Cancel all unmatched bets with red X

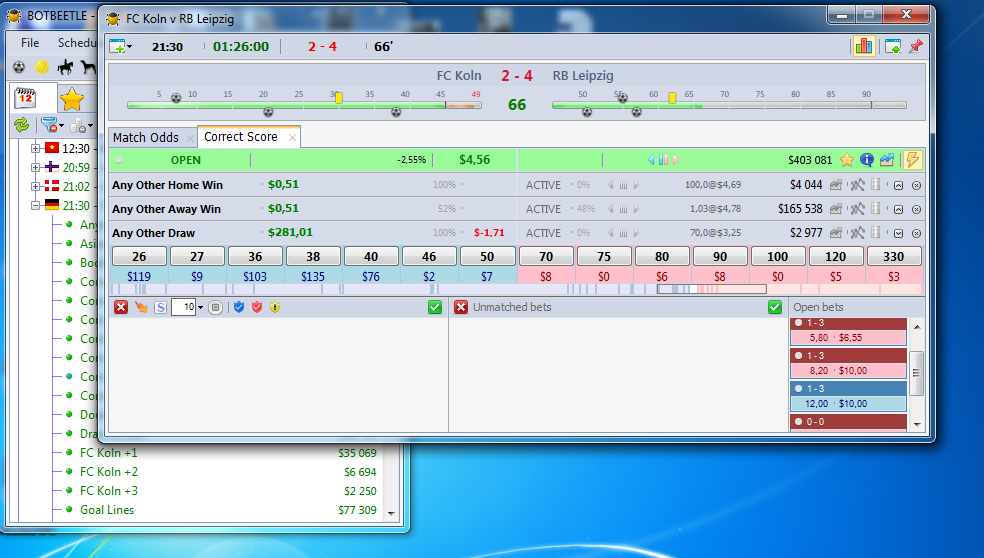coord(461,307)
